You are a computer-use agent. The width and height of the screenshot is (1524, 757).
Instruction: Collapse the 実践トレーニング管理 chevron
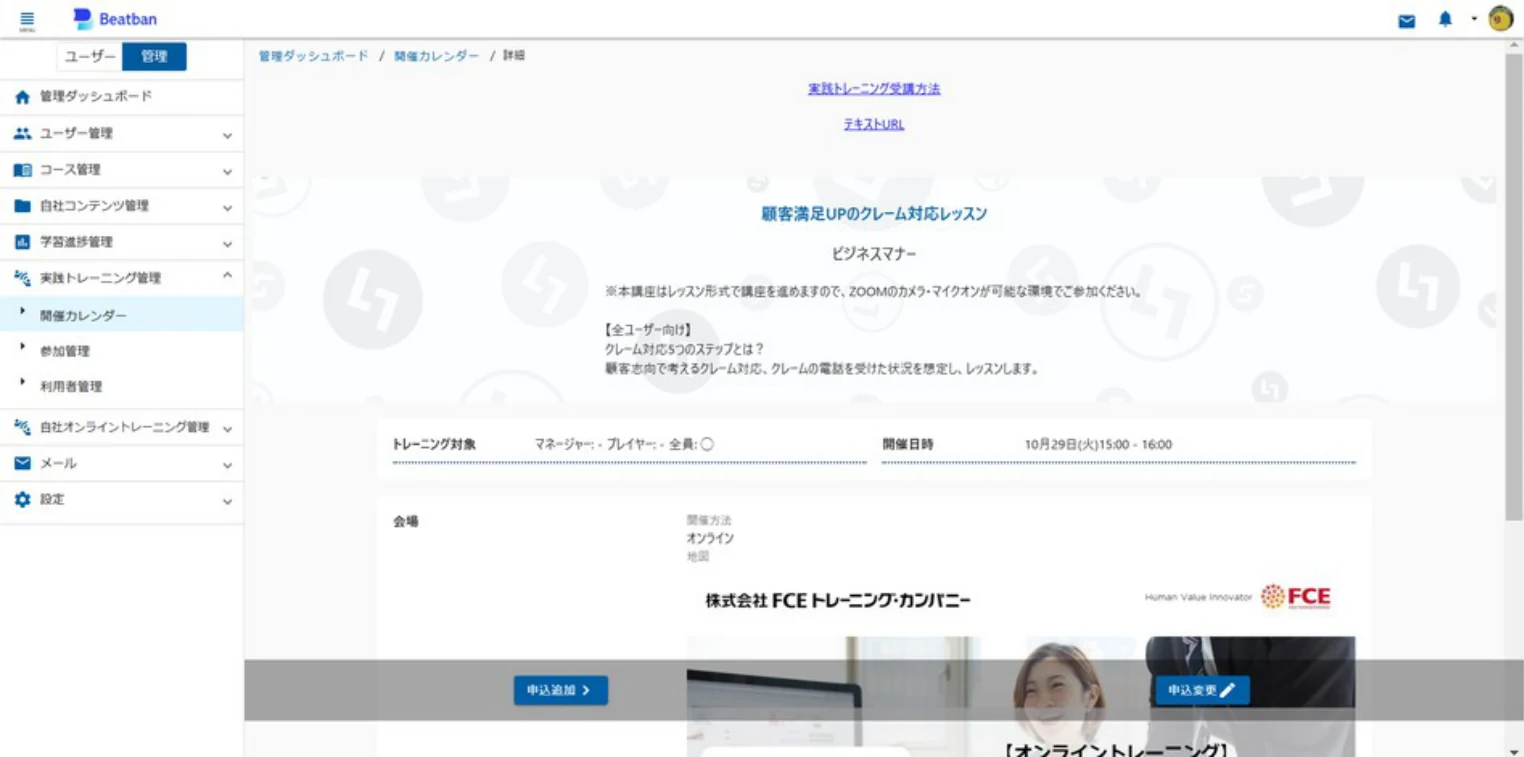(x=227, y=275)
